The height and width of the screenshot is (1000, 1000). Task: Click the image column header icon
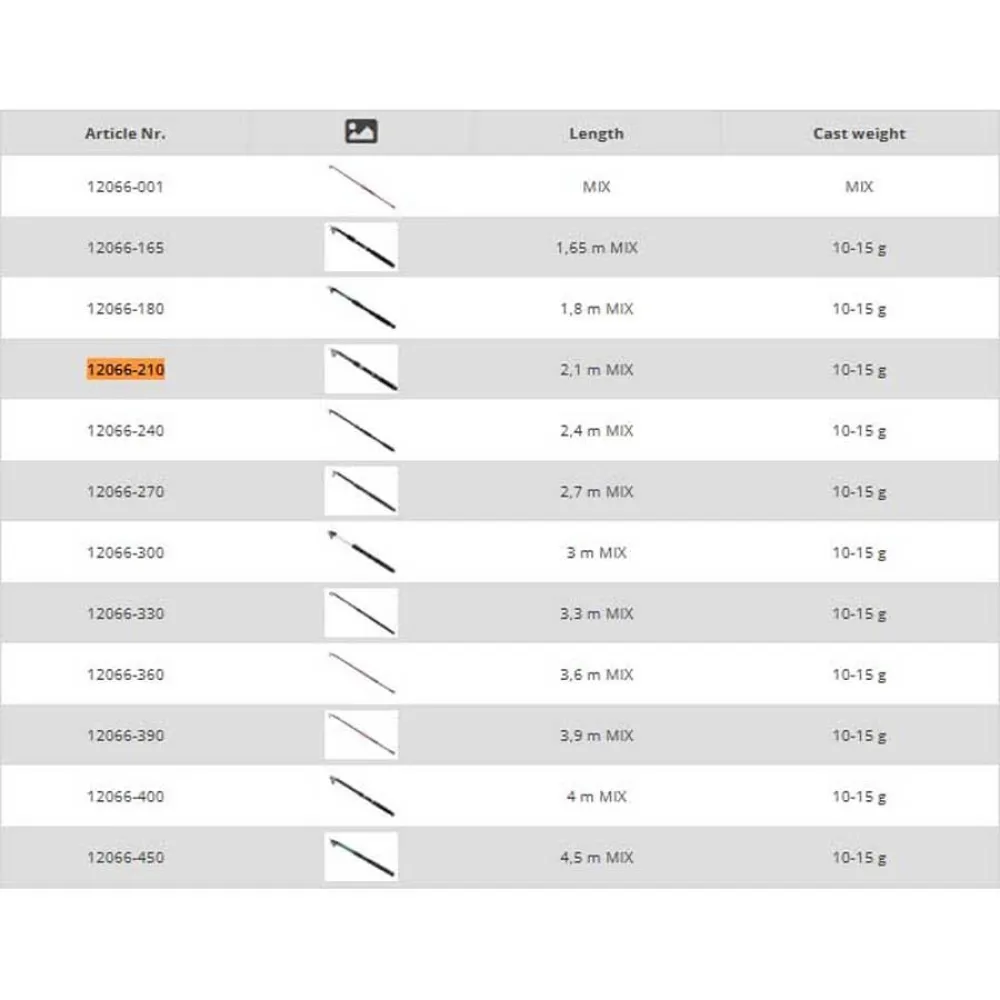click(361, 131)
